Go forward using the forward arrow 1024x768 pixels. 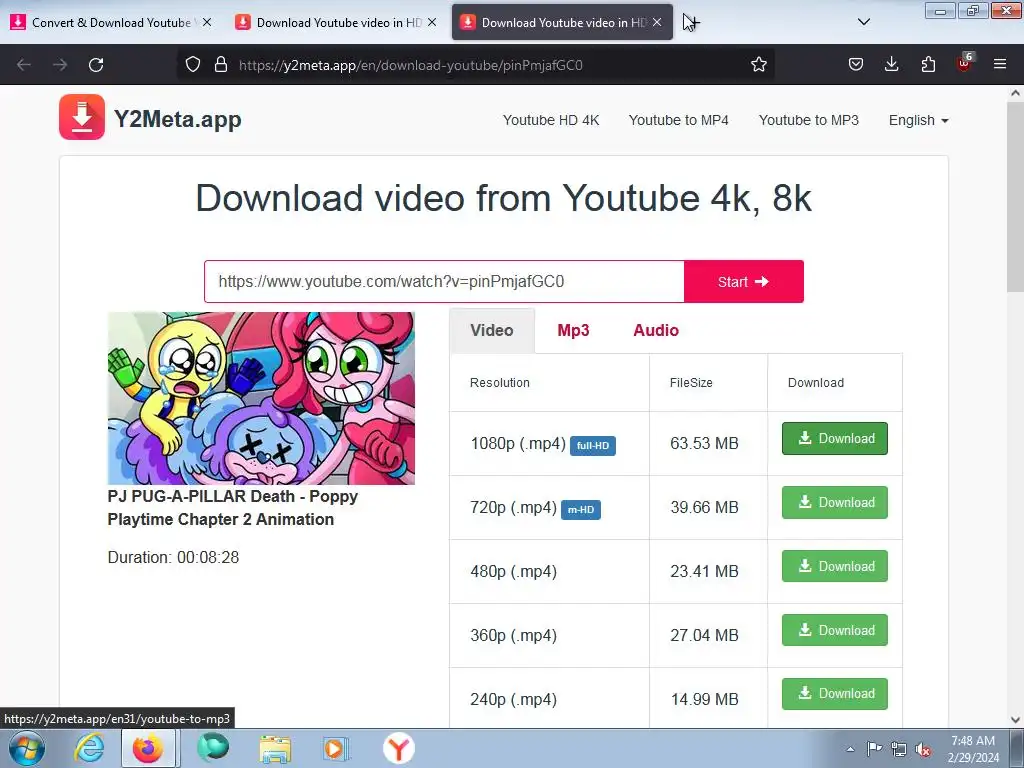click(60, 65)
